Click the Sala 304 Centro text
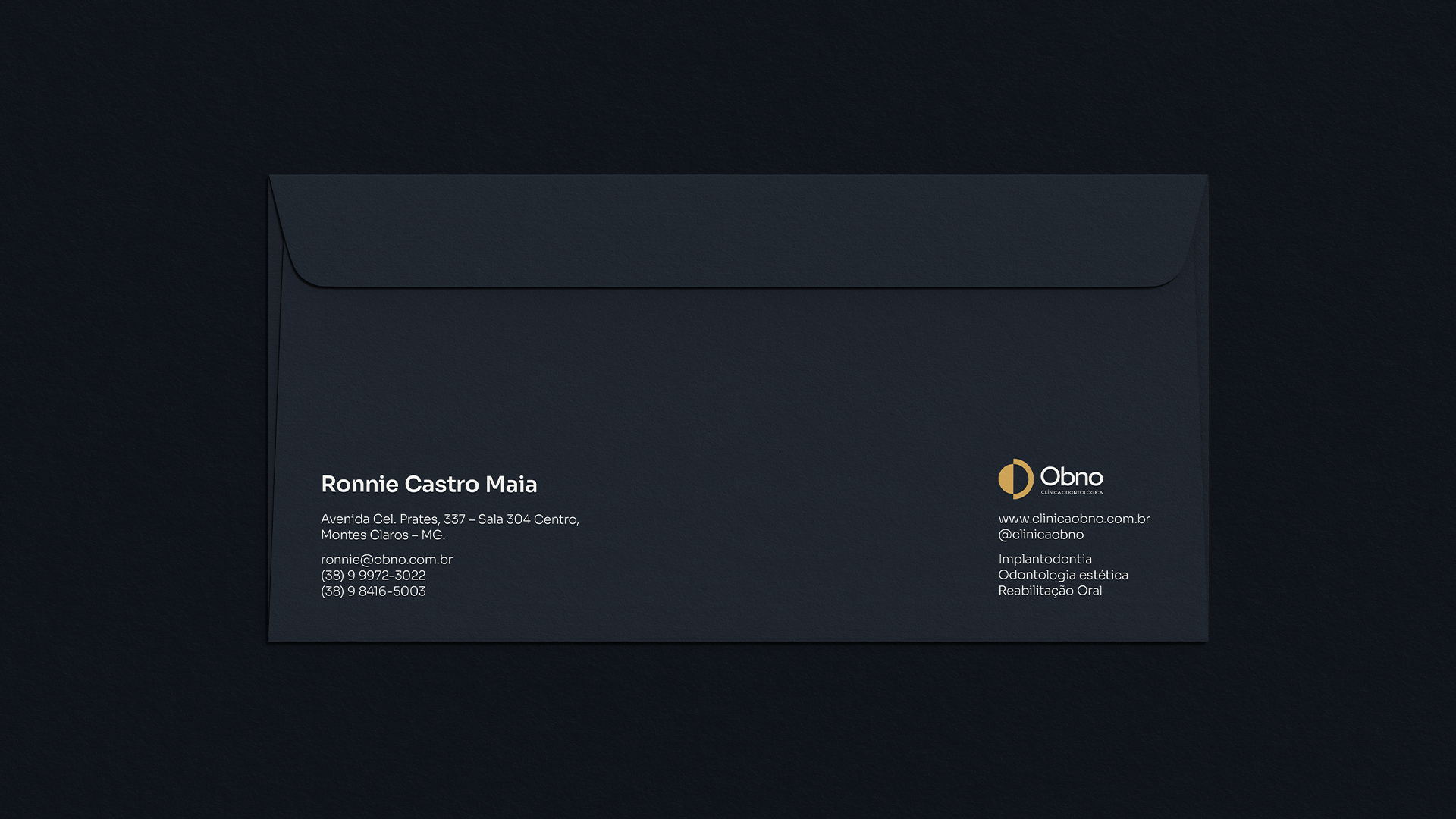Image resolution: width=1456 pixels, height=819 pixels. 528,519
